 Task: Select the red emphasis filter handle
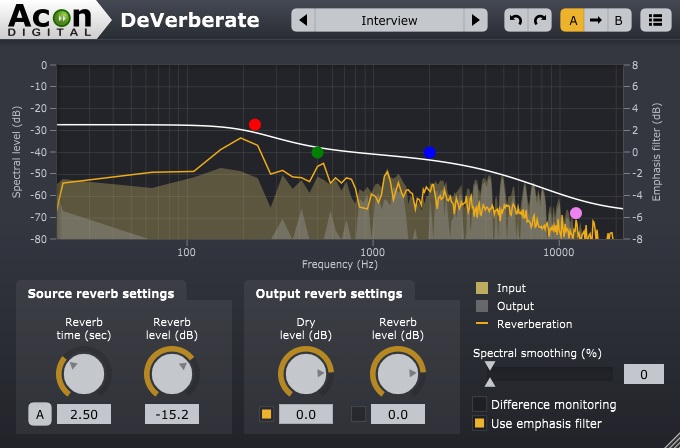click(x=255, y=125)
